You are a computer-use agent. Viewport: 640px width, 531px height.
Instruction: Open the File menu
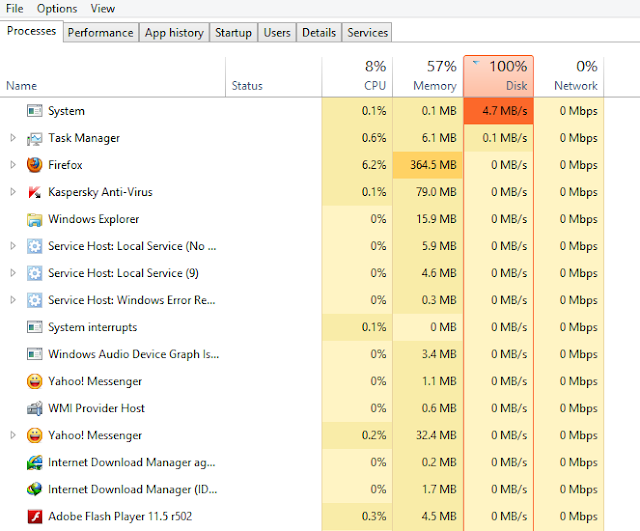(x=15, y=9)
